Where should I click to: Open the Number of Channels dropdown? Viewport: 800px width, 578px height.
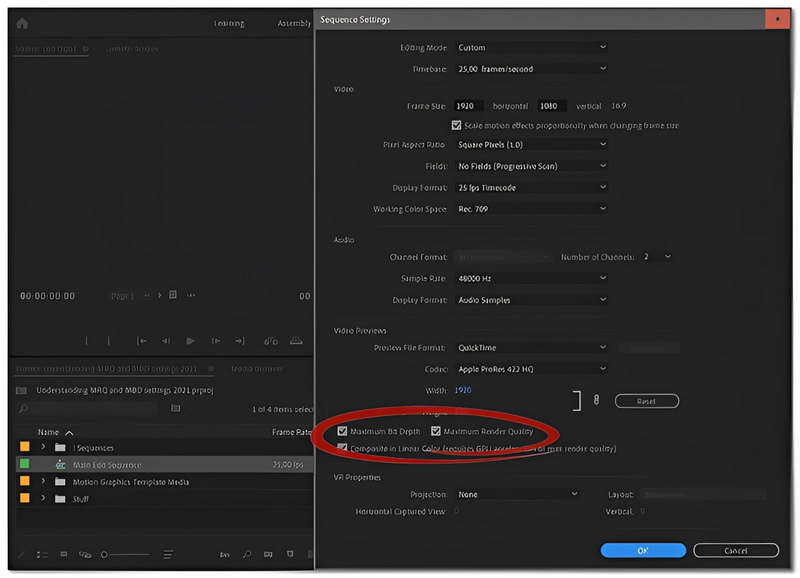click(x=657, y=257)
